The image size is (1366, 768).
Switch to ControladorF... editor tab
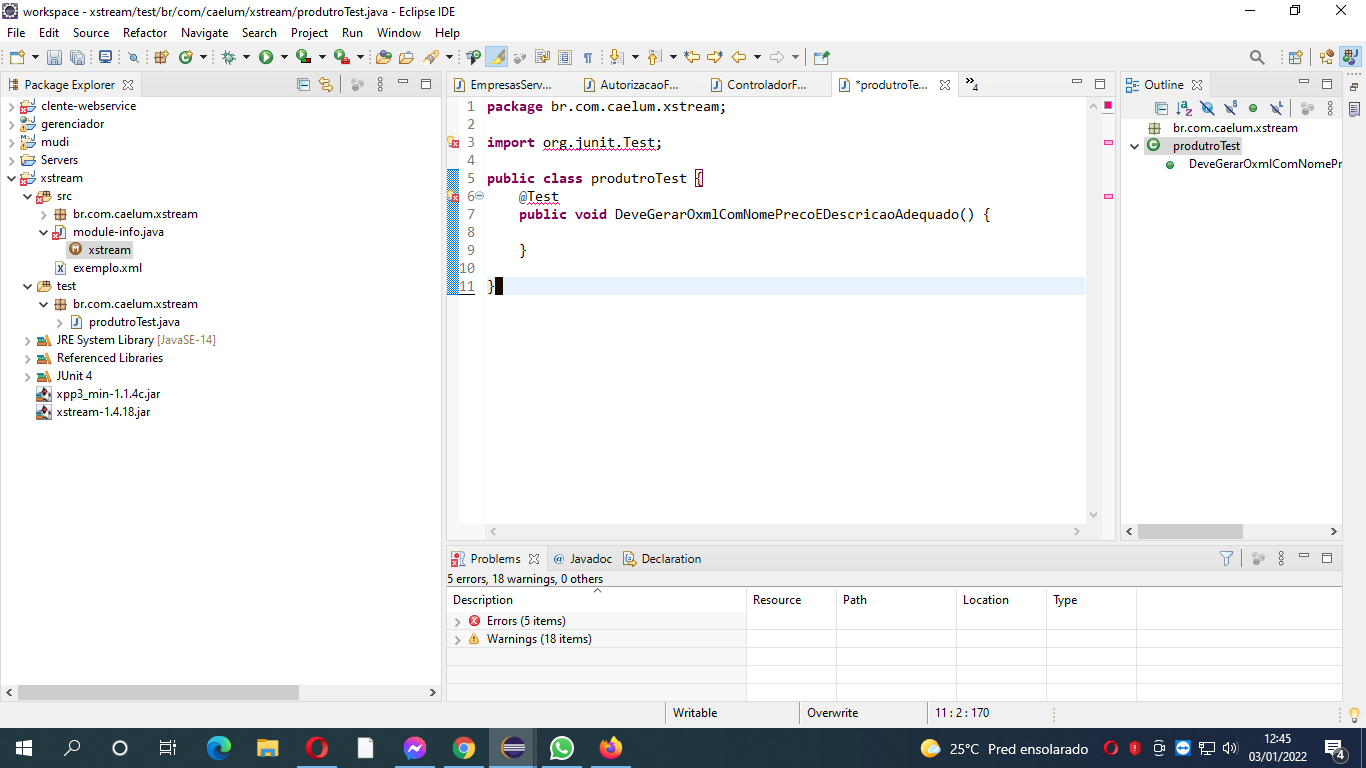click(x=758, y=85)
